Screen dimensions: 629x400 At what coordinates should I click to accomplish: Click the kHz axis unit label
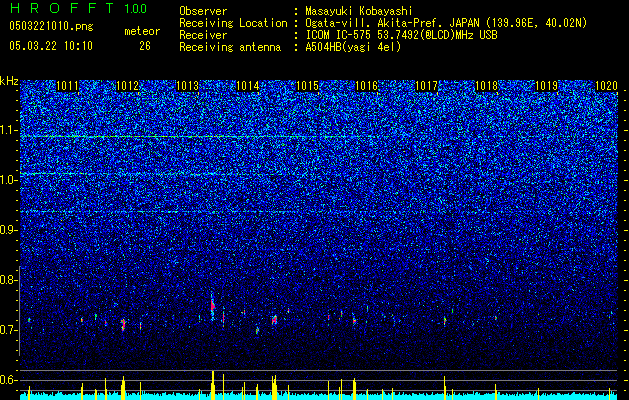(x=9, y=81)
